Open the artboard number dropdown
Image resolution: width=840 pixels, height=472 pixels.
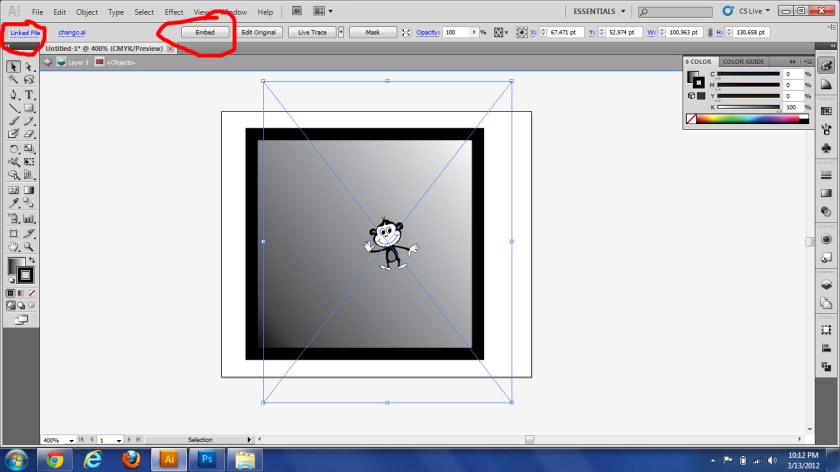coord(118,440)
